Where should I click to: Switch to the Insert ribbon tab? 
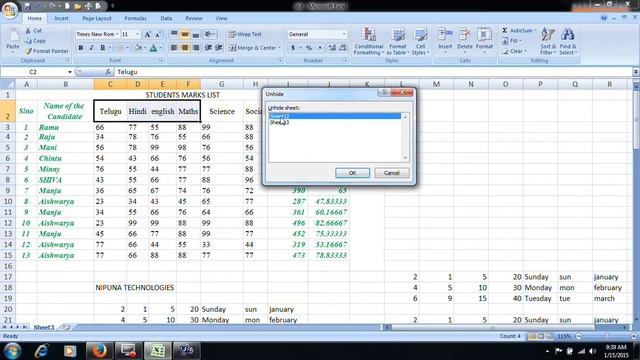(x=61, y=18)
